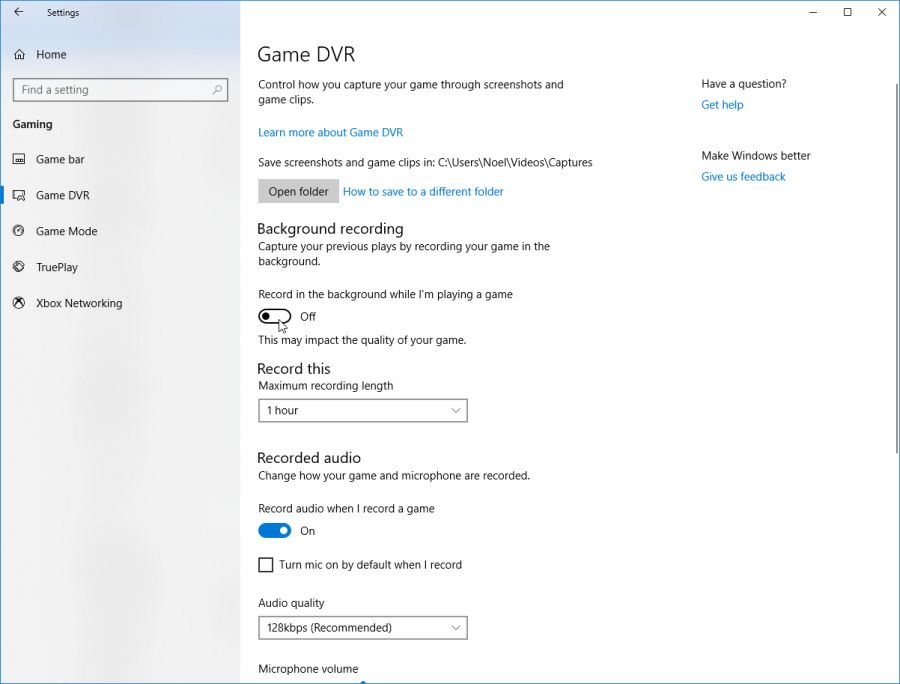Turn off Record audio when I record a game
The width and height of the screenshot is (900, 684).
274,531
